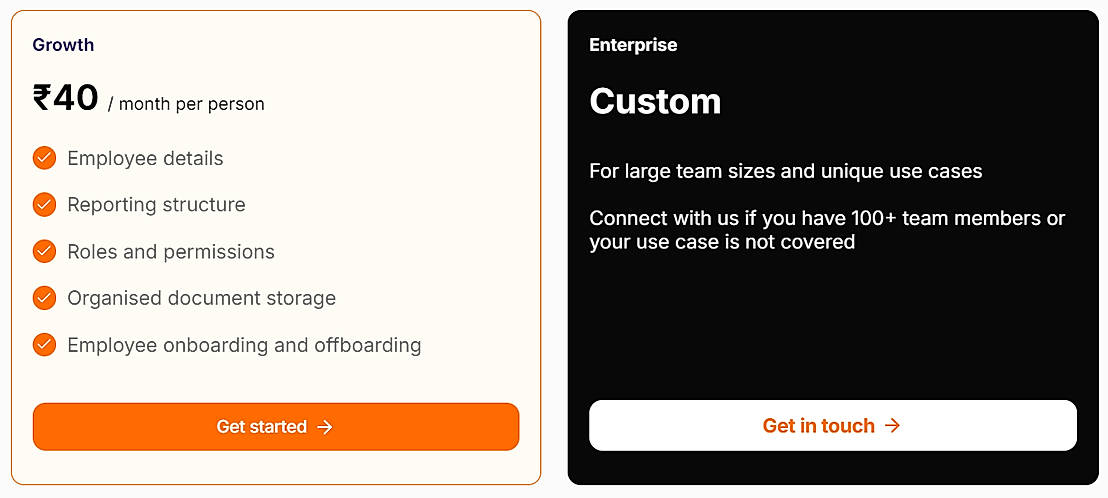Screen dimensions: 1108x498
Task: Click the Reporting structure feature text
Action: [x=156, y=205]
